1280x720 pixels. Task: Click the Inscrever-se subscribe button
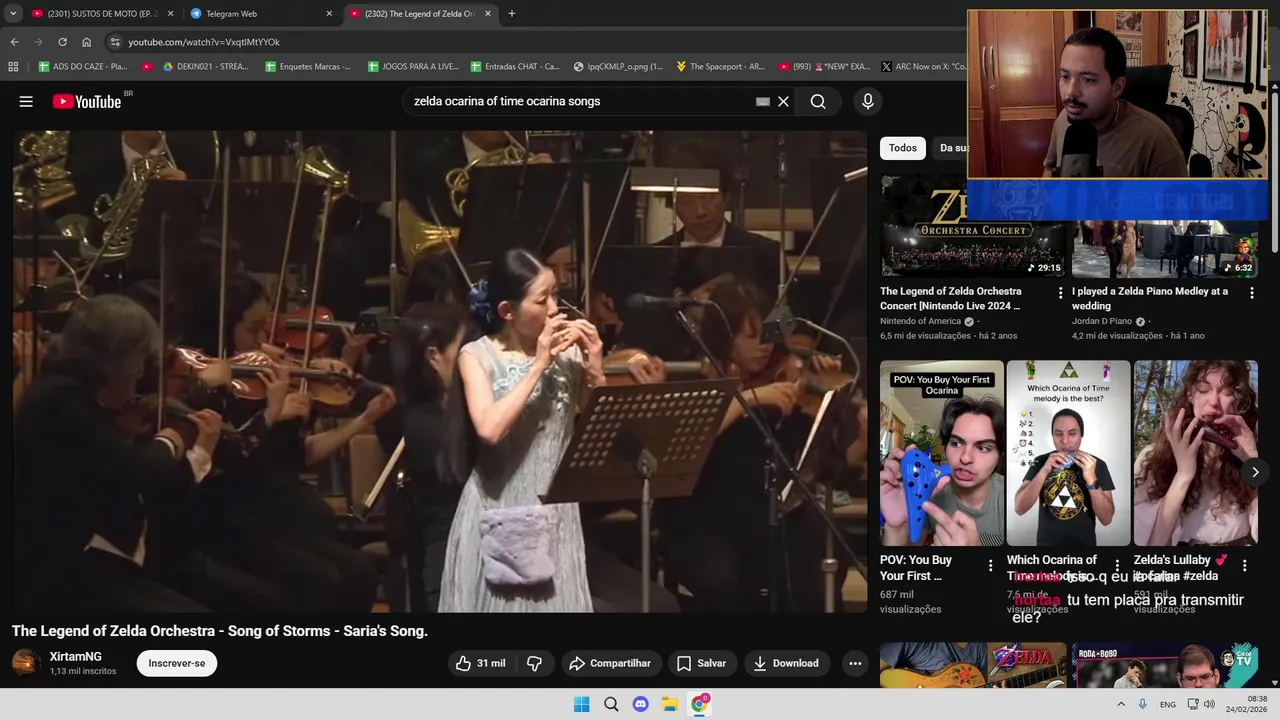pyautogui.click(x=177, y=663)
